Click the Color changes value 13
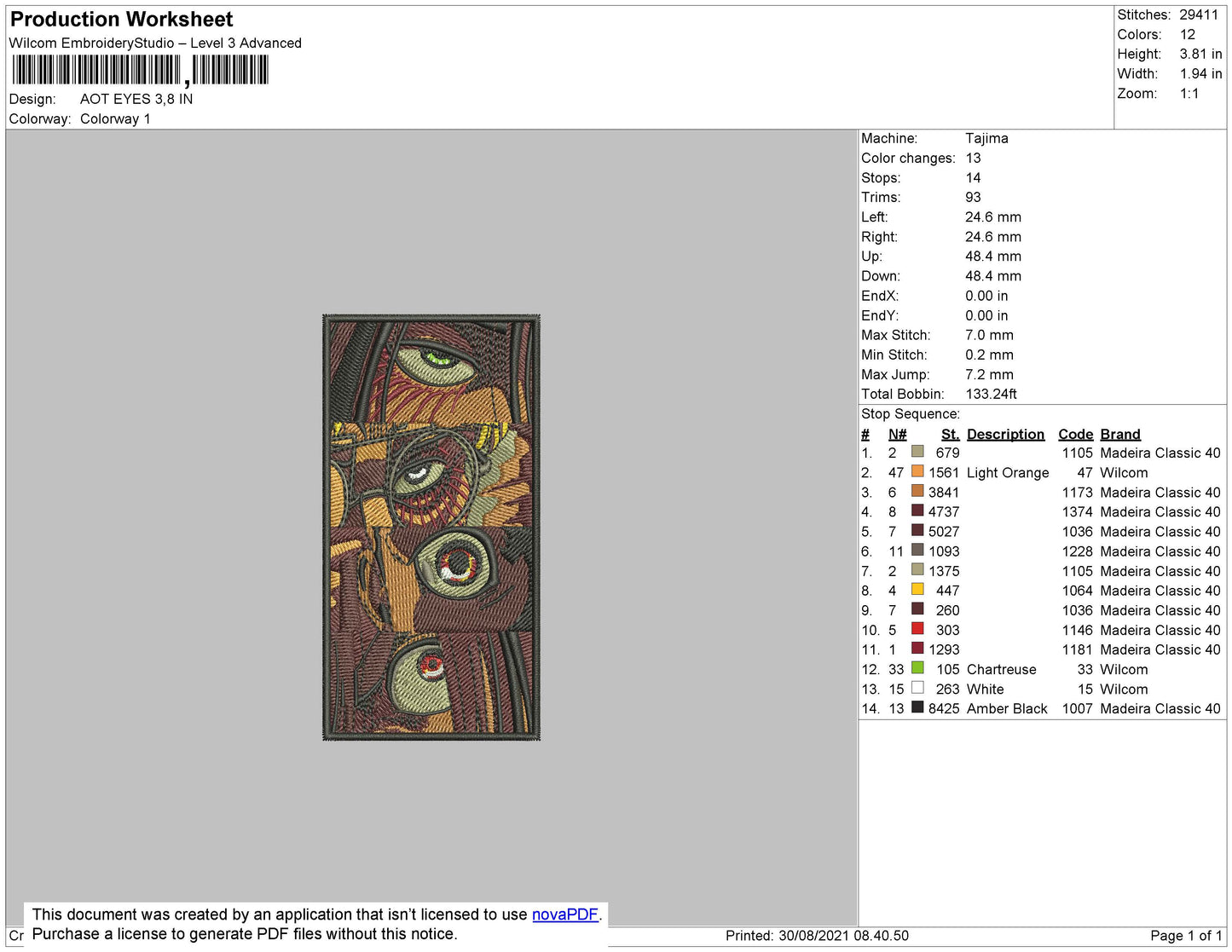 point(973,158)
